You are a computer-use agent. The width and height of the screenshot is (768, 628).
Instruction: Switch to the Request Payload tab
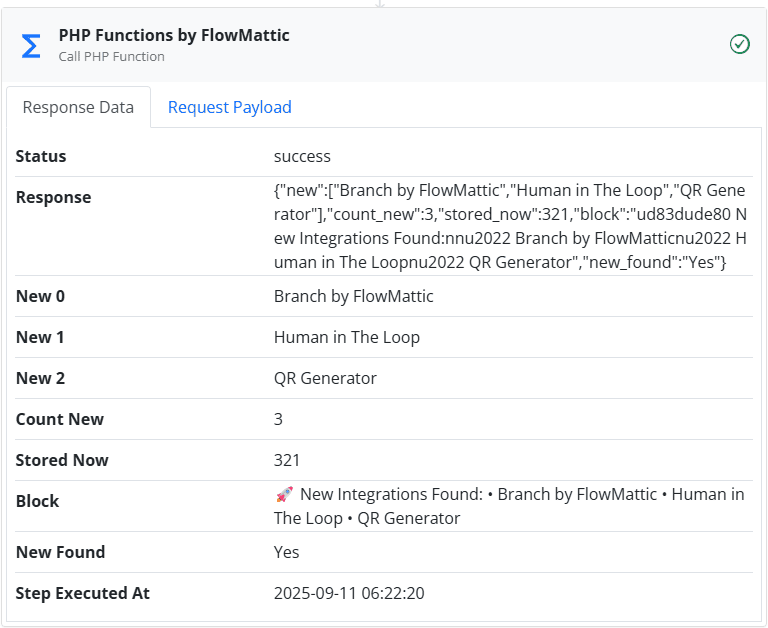[x=229, y=107]
